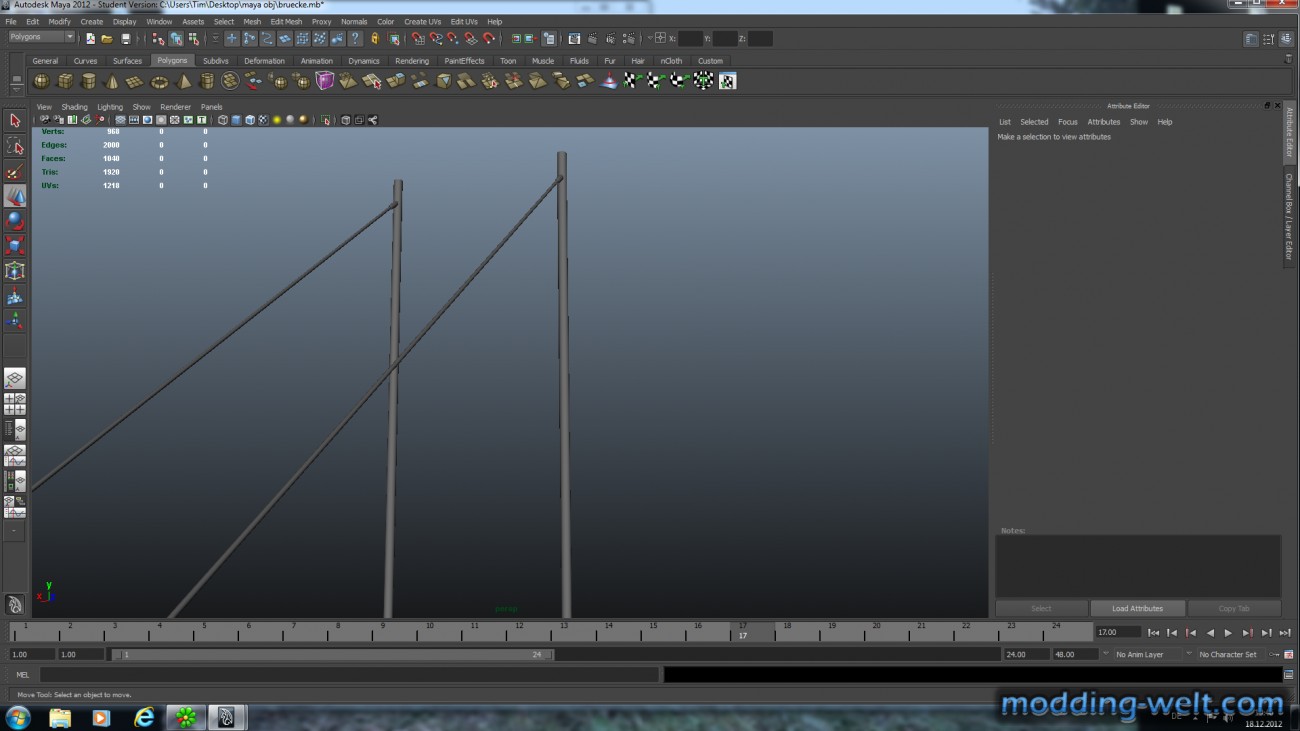Click the purple smooth cube shelf icon
Viewport: 1300px width, 731px height.
(x=325, y=81)
